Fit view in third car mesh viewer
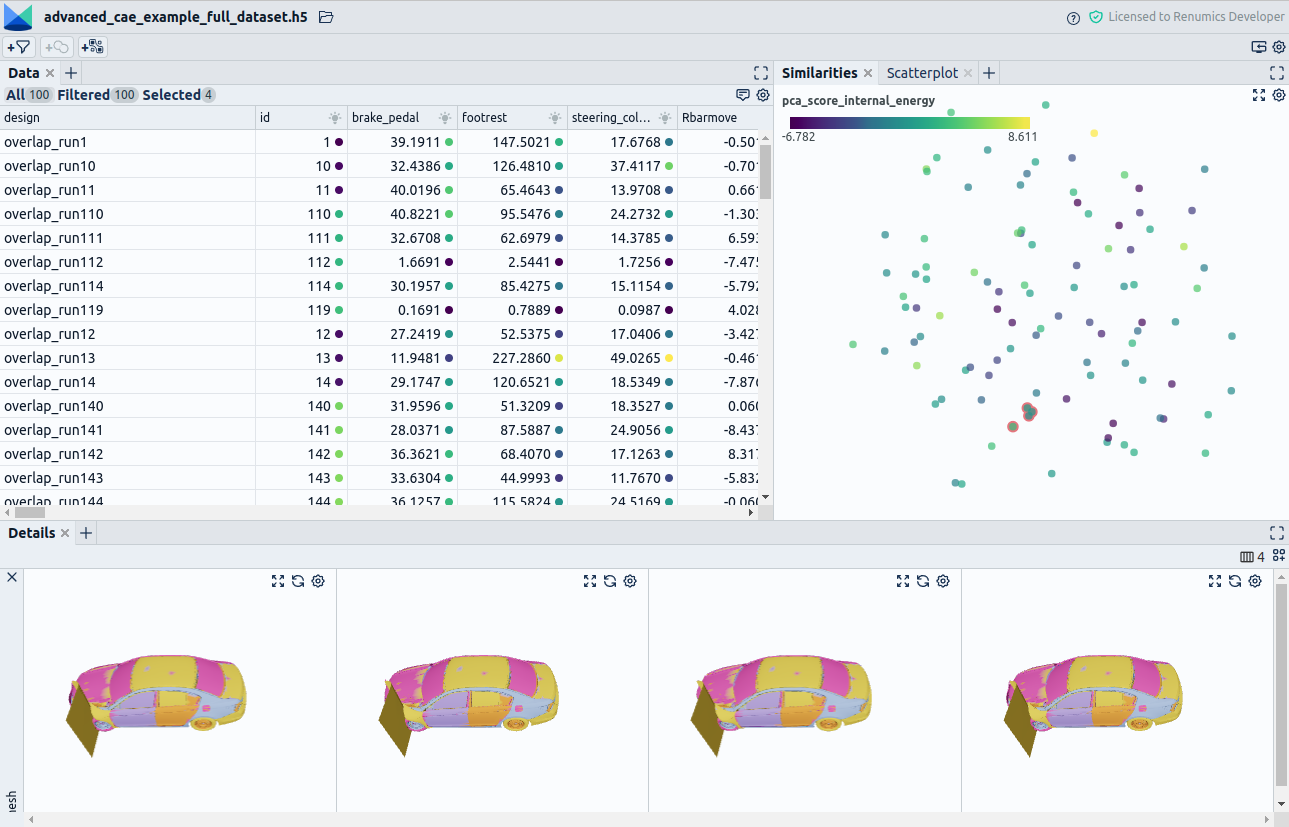 point(903,581)
